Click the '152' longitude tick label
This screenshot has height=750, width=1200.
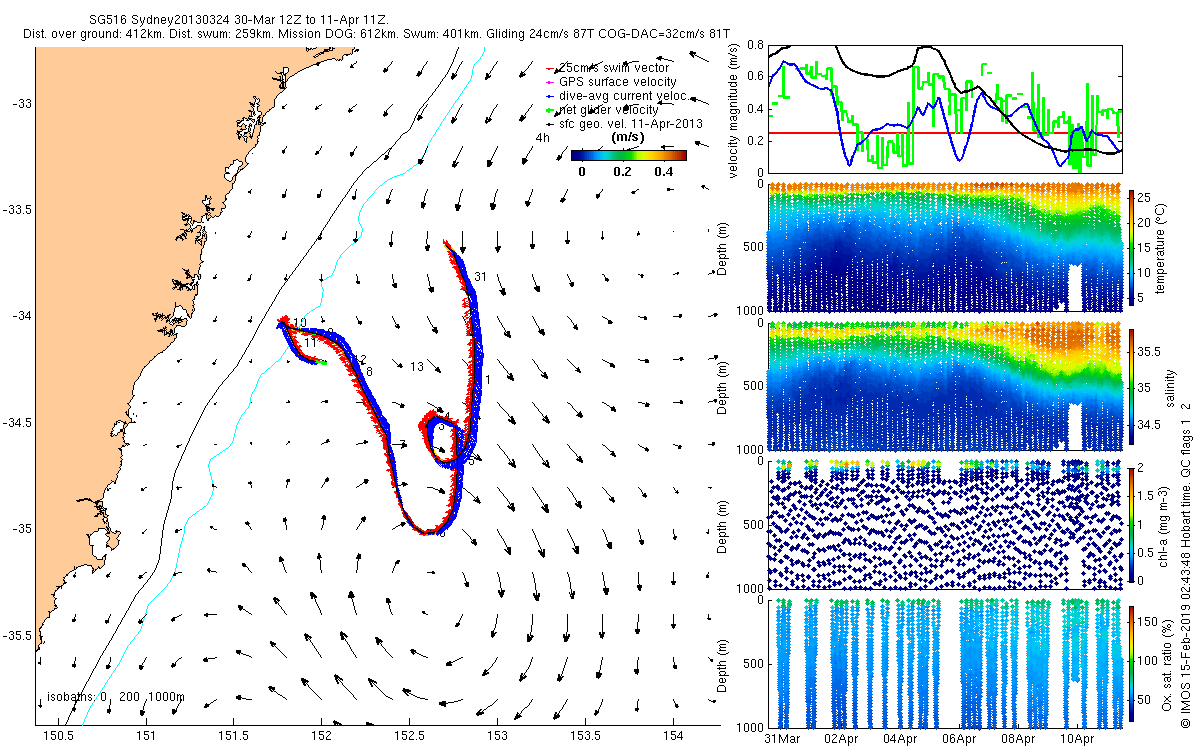pos(321,736)
